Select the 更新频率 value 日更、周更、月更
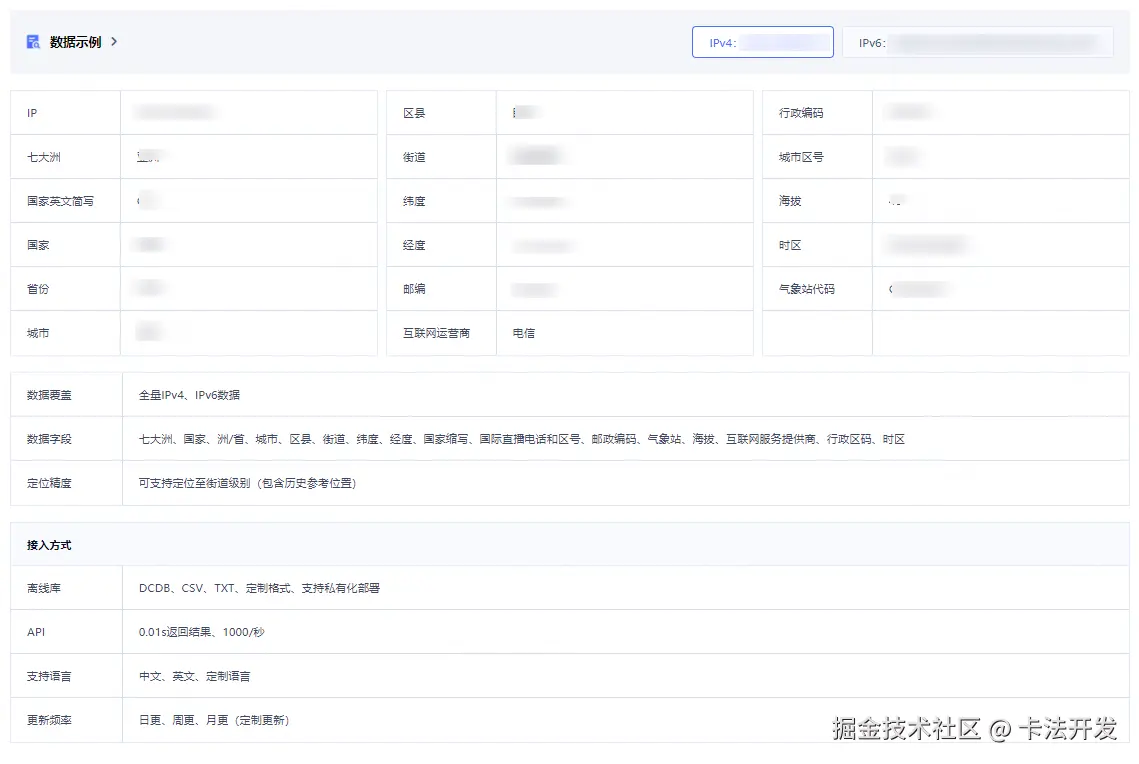This screenshot has width=1139, height=764. 213,720
